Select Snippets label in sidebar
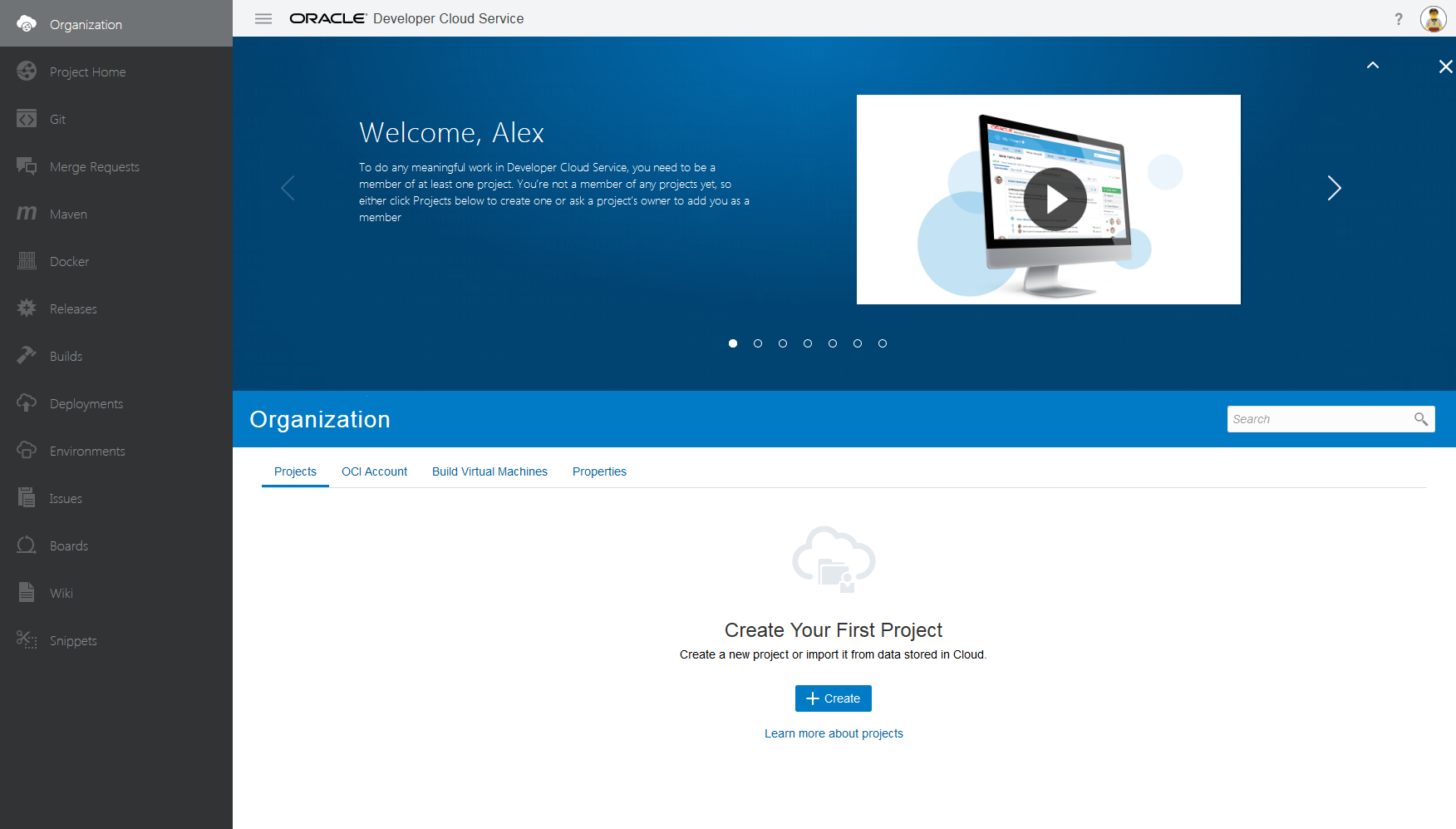 point(73,641)
